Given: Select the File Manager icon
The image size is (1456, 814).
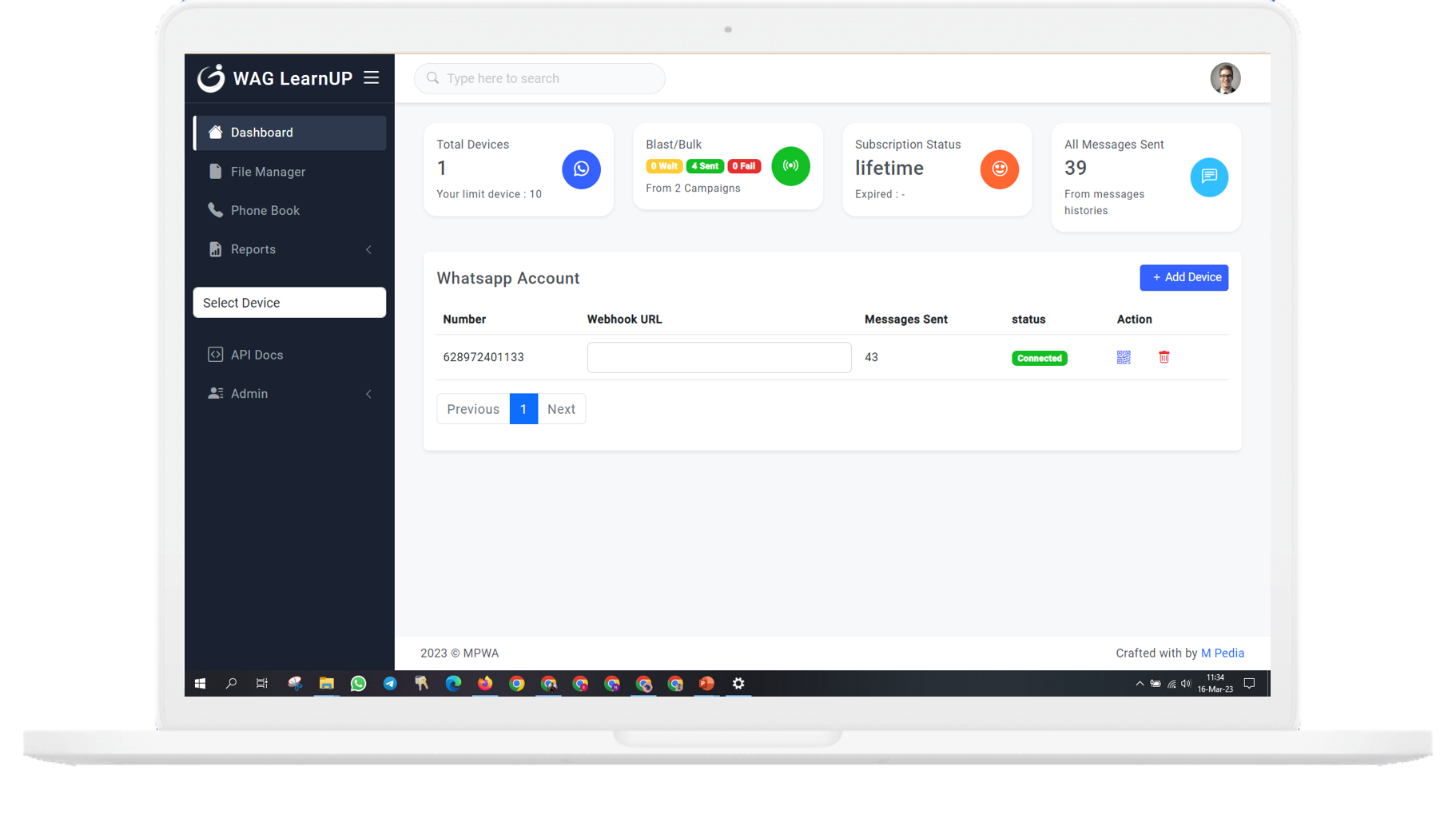Looking at the screenshot, I should 214,171.
